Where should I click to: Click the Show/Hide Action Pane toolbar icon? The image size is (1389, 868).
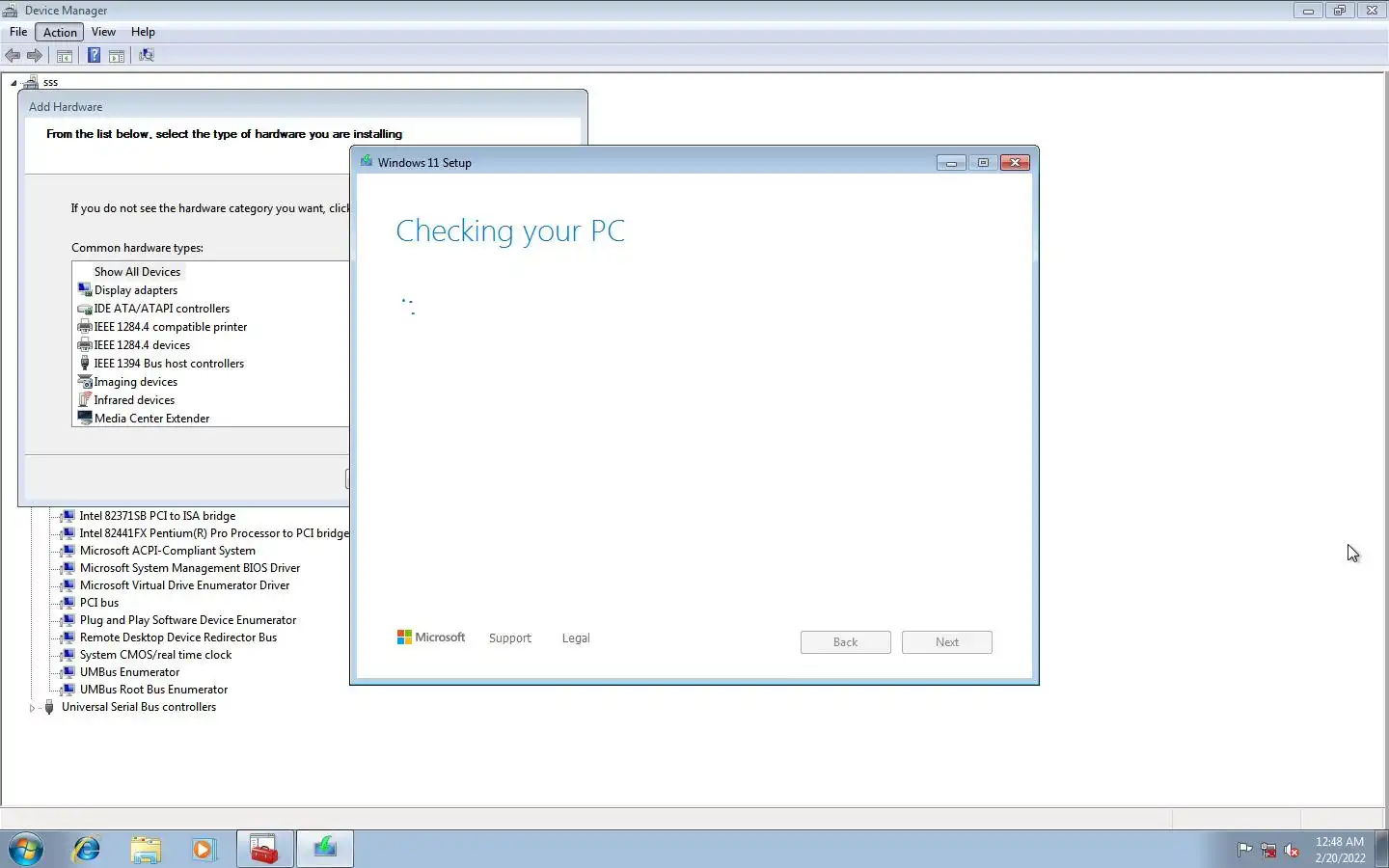pyautogui.click(x=117, y=56)
